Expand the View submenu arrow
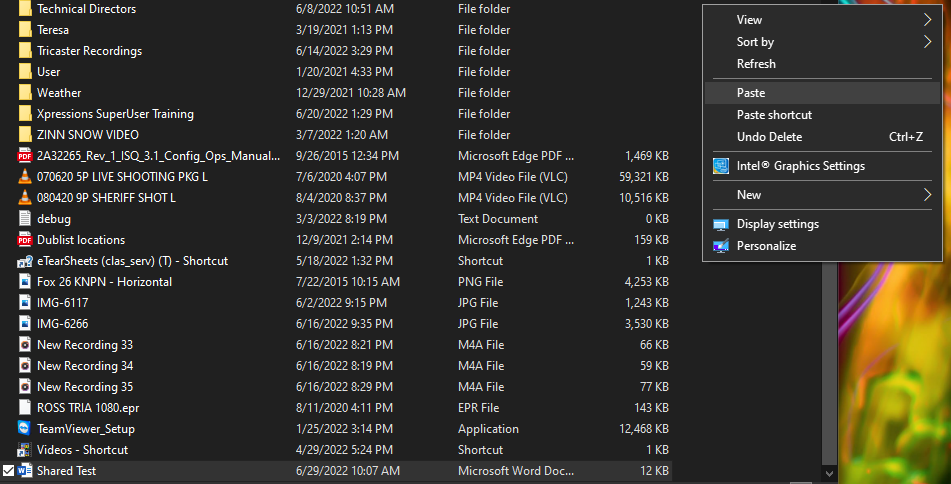This screenshot has width=951, height=484. coord(927,20)
